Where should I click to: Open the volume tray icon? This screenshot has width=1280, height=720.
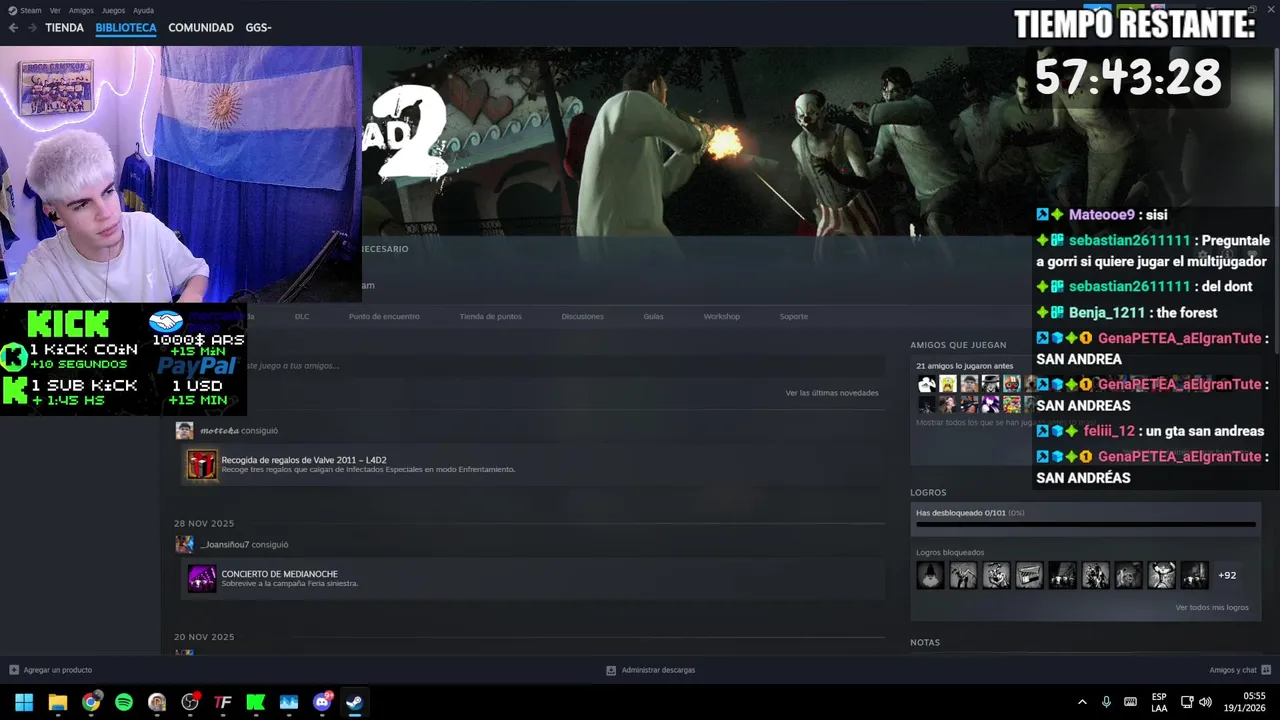click(x=1205, y=702)
